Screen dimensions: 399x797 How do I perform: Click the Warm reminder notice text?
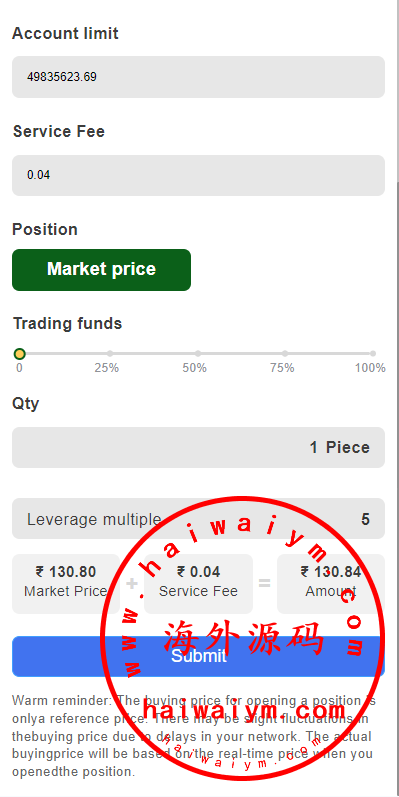click(x=194, y=736)
